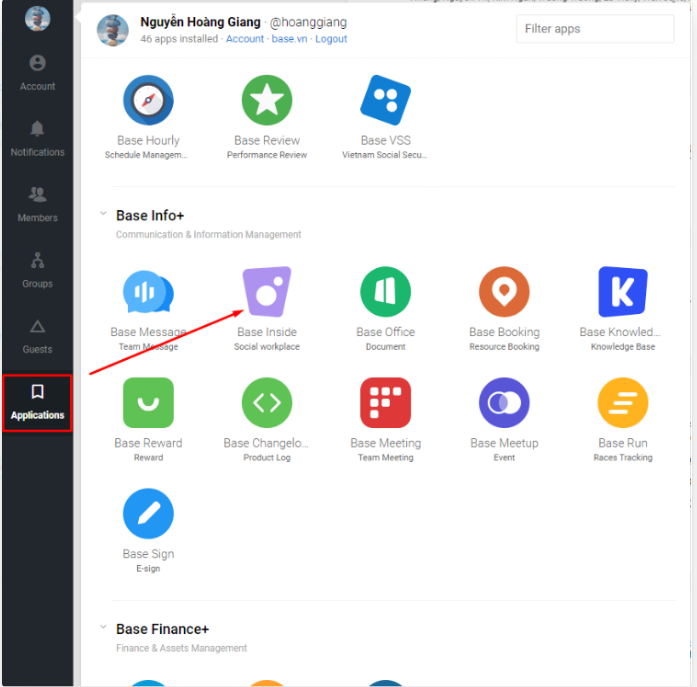Click the Base Finance+ heading
The image size is (697, 687).
[162, 629]
